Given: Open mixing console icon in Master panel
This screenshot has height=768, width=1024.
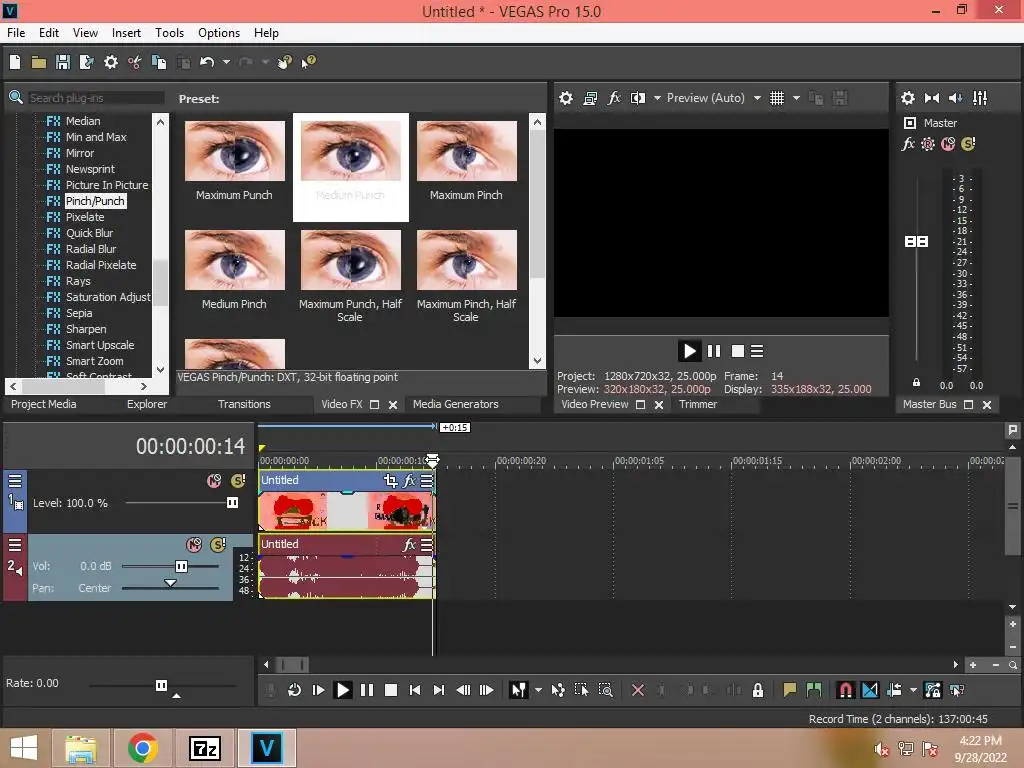Looking at the screenshot, I should (980, 98).
